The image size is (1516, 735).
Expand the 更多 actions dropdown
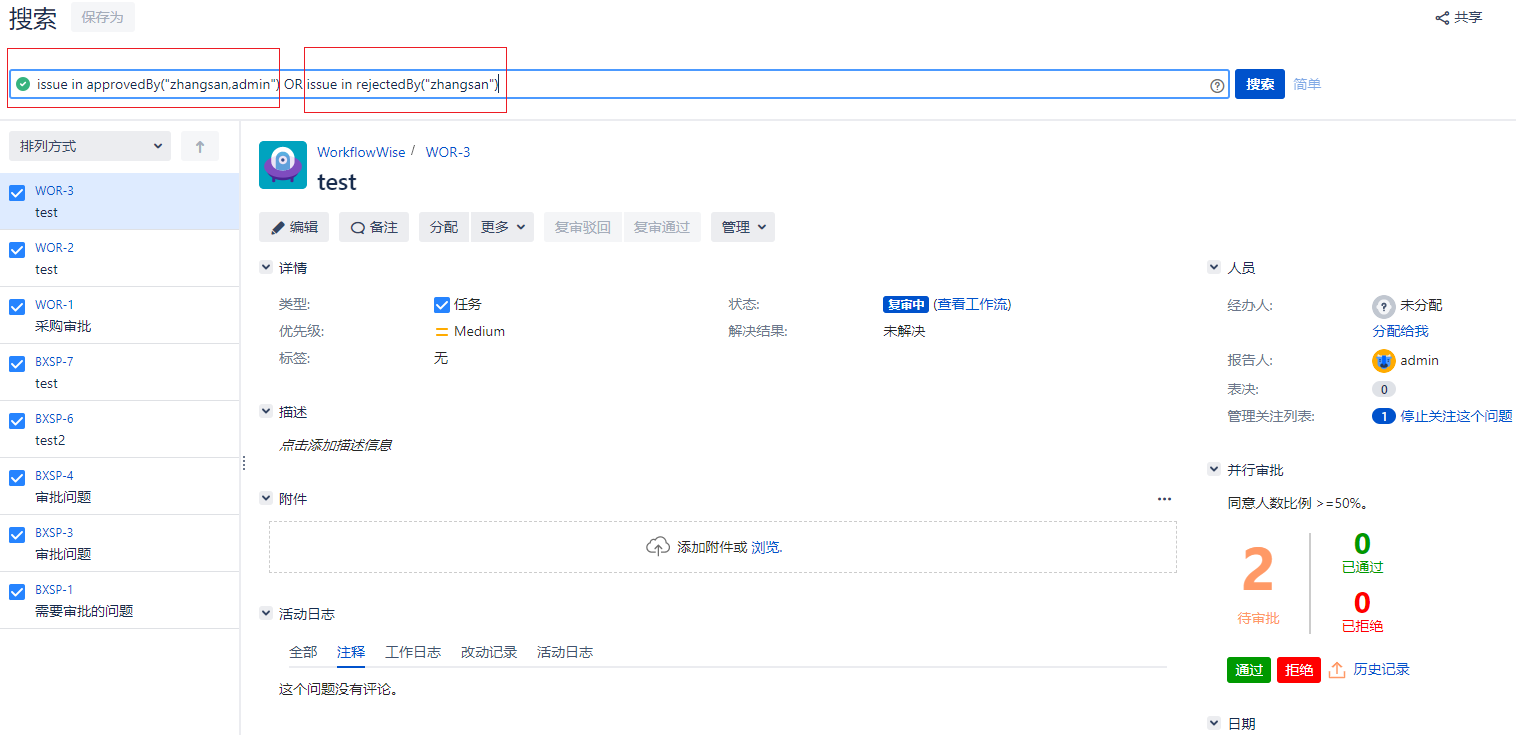pos(502,228)
